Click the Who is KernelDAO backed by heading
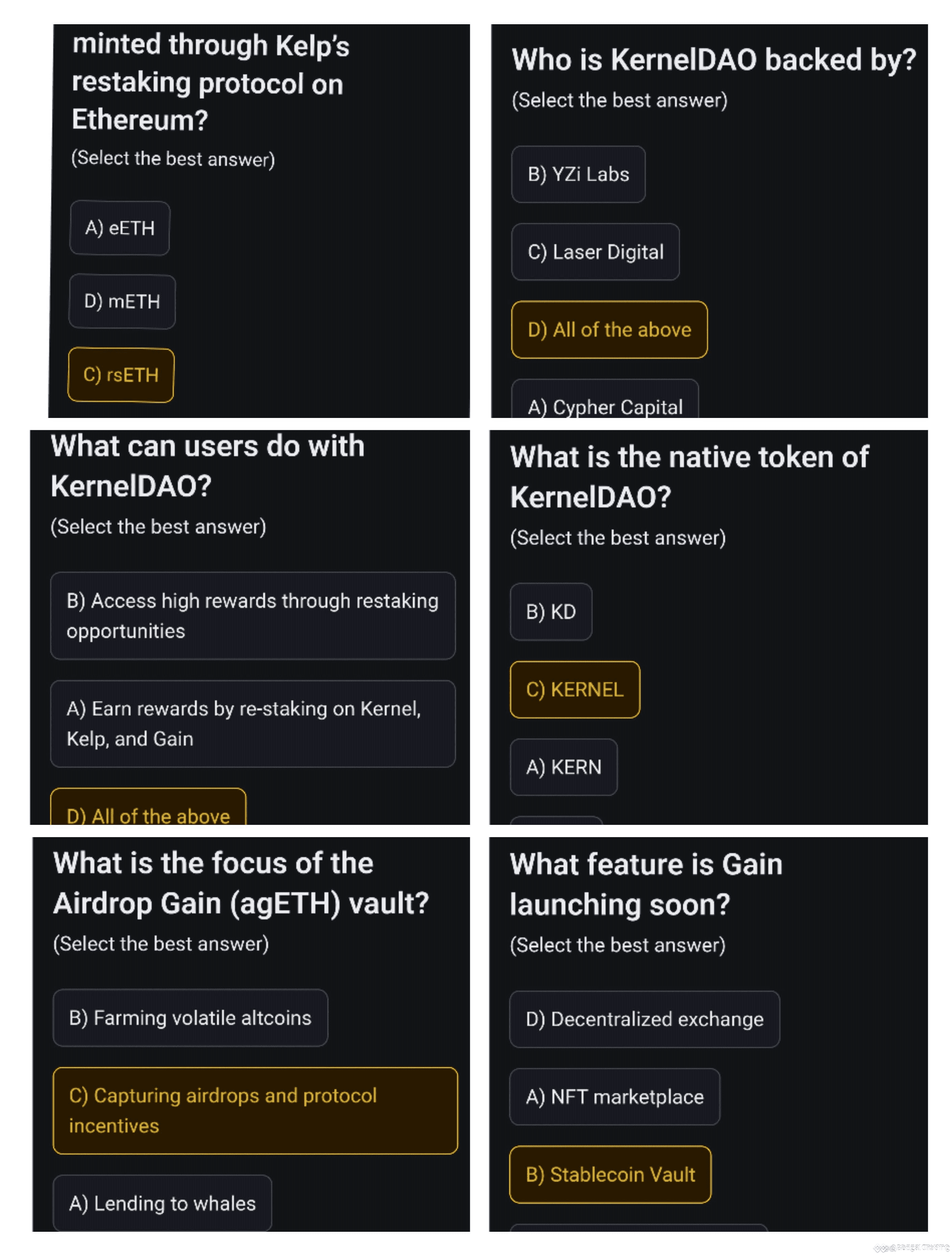 pyautogui.click(x=714, y=59)
